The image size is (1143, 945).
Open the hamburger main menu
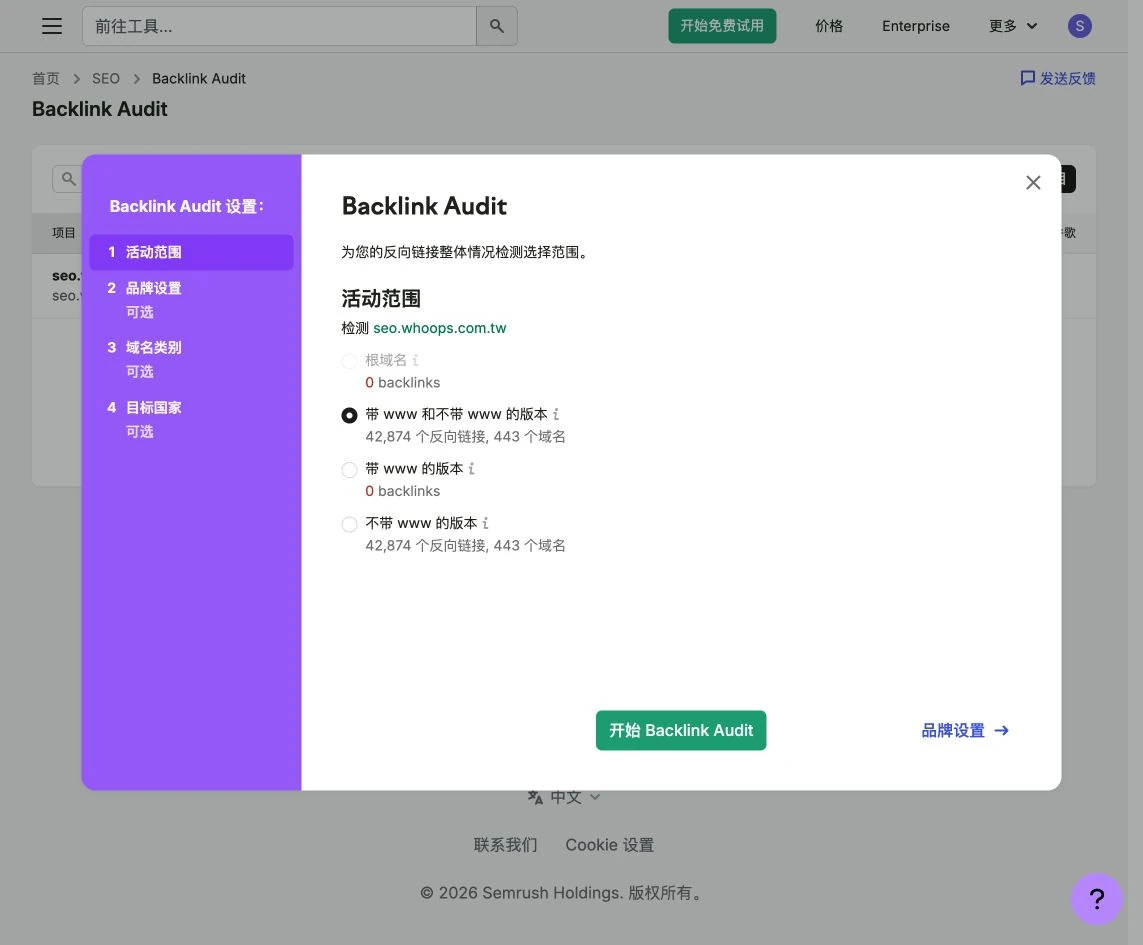[52, 26]
